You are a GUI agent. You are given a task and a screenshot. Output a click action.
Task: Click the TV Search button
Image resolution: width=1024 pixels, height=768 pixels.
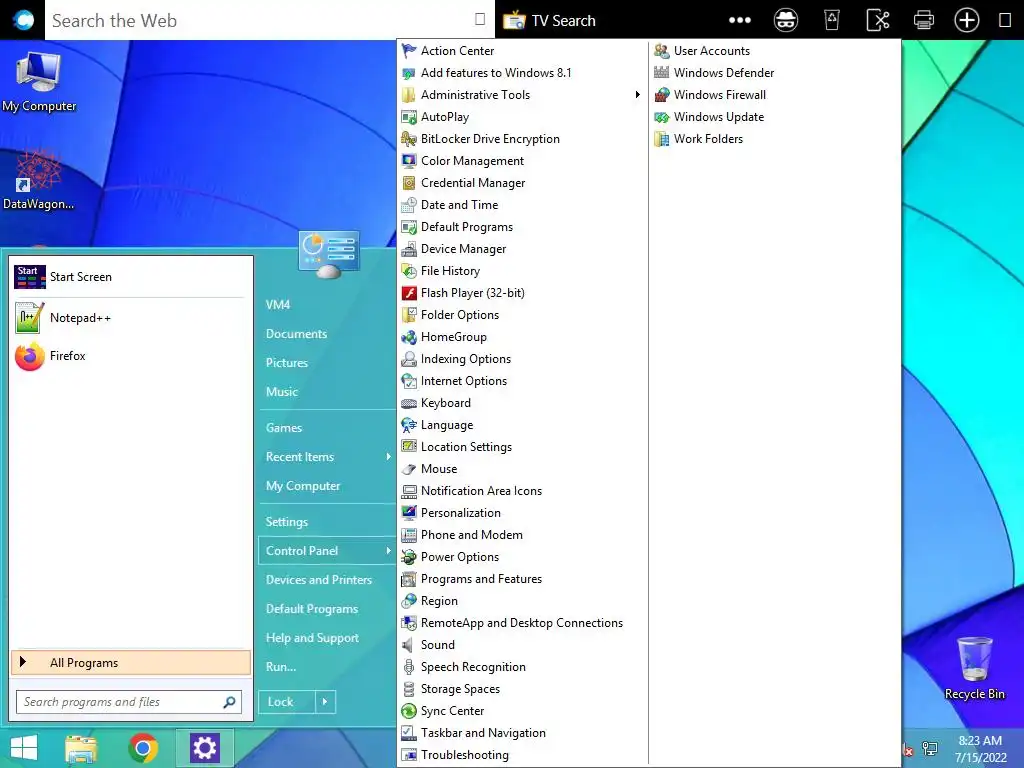tap(549, 20)
